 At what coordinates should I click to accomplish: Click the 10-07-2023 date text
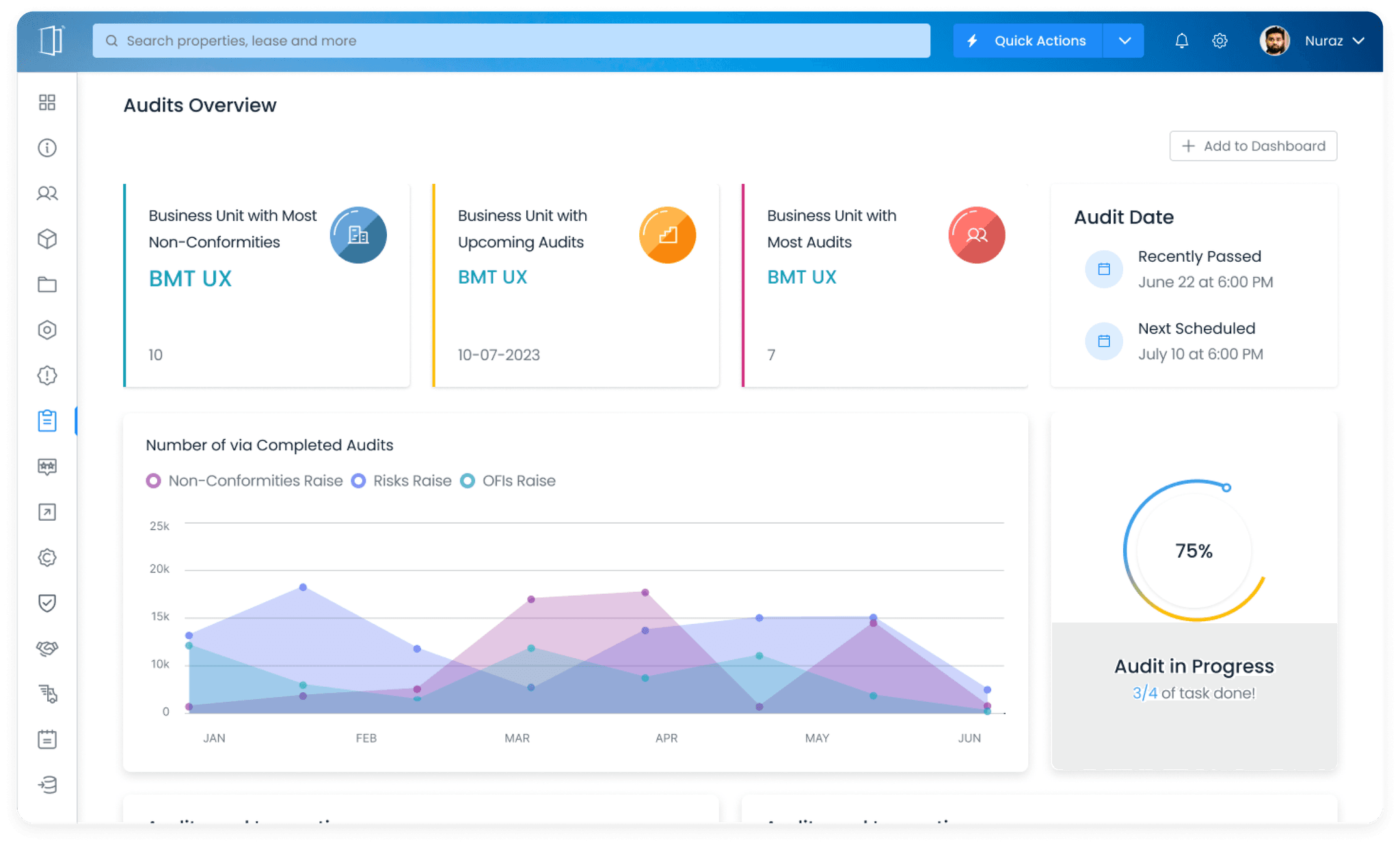tap(498, 355)
